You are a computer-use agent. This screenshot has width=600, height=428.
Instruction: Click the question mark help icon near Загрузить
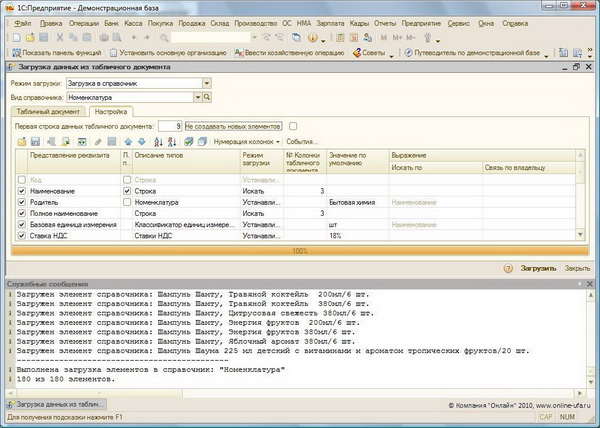click(x=508, y=269)
